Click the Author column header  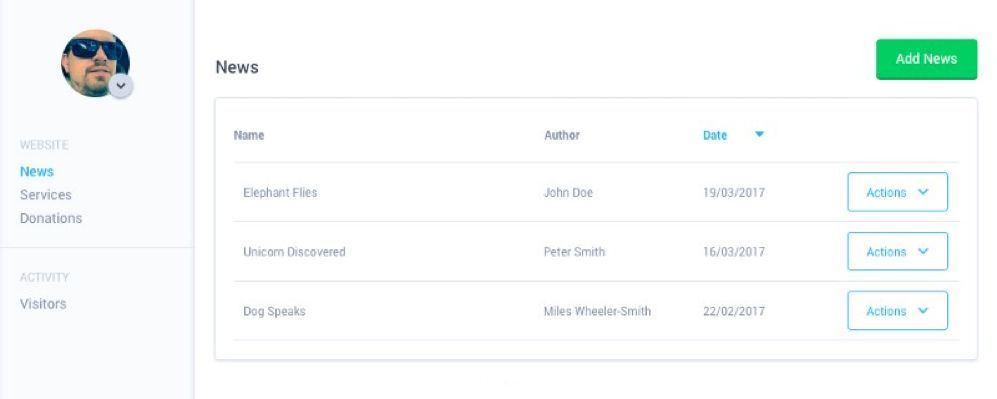pyautogui.click(x=562, y=135)
